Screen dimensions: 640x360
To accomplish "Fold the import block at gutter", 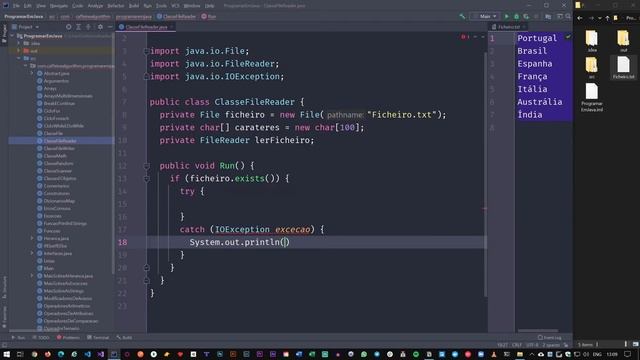I will [147, 51].
